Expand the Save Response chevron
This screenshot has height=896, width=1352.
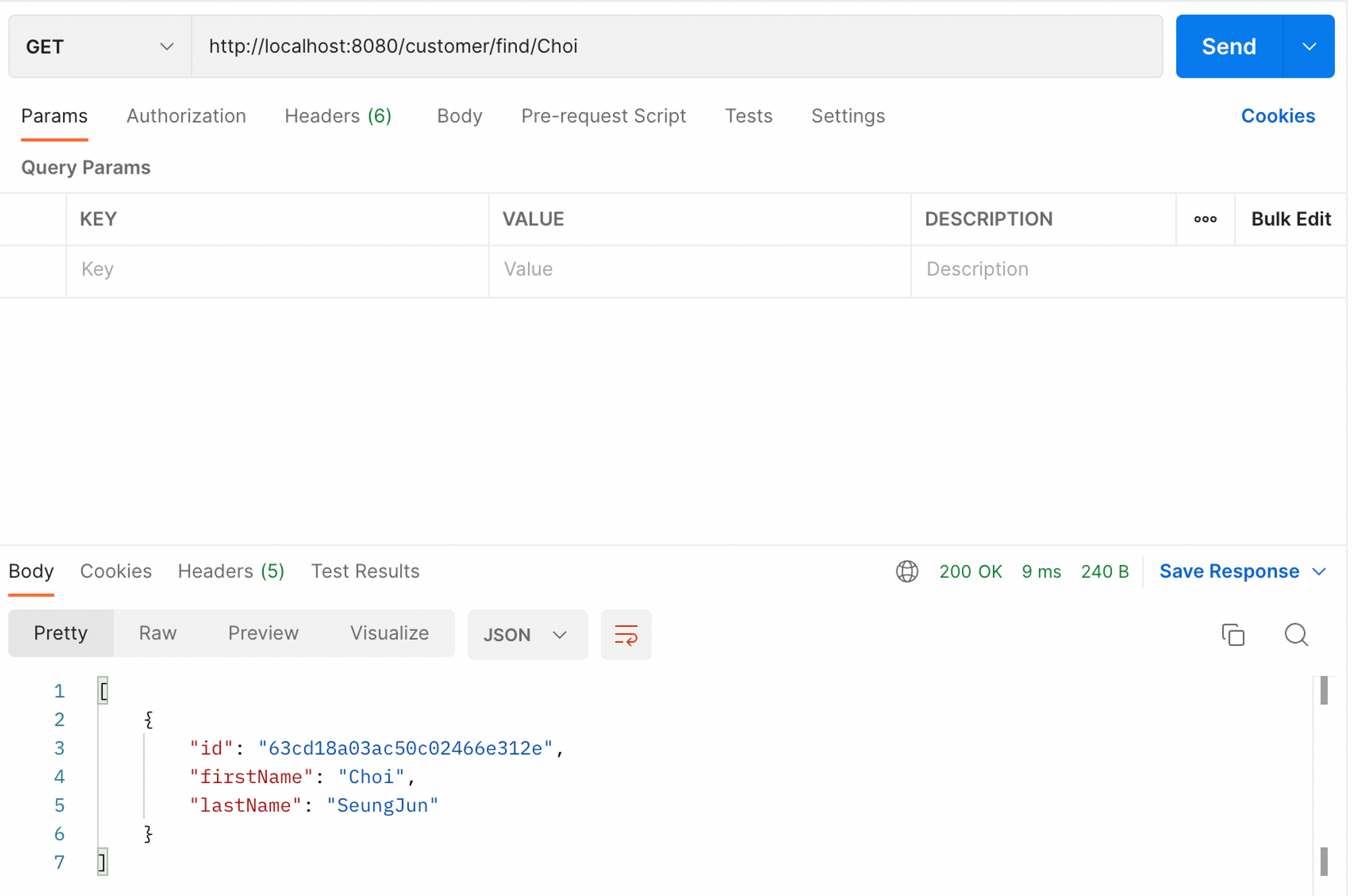pyautogui.click(x=1319, y=572)
